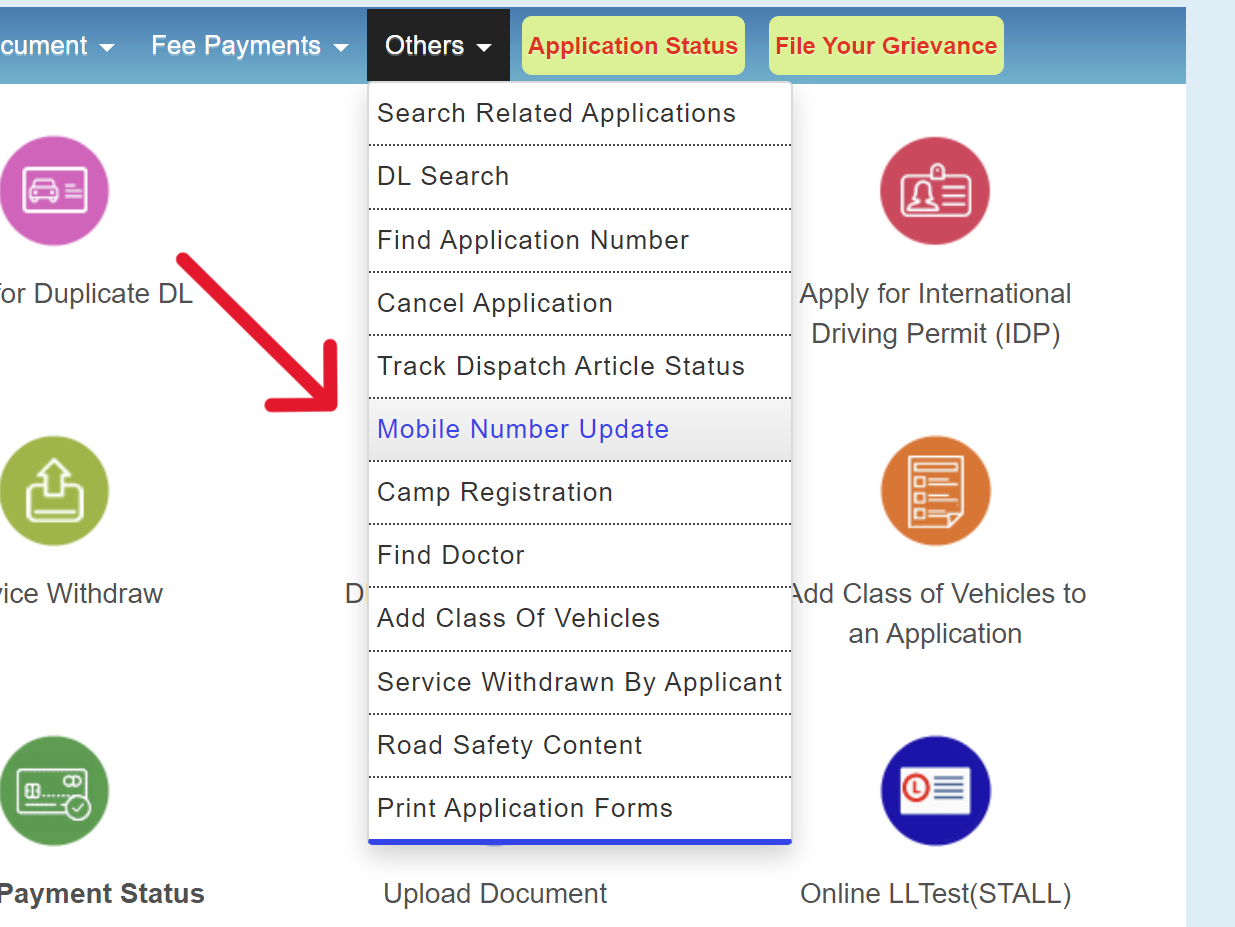Image resolution: width=1235 pixels, height=927 pixels.
Task: Select Camp Registration from the dropdown
Action: click(x=495, y=492)
